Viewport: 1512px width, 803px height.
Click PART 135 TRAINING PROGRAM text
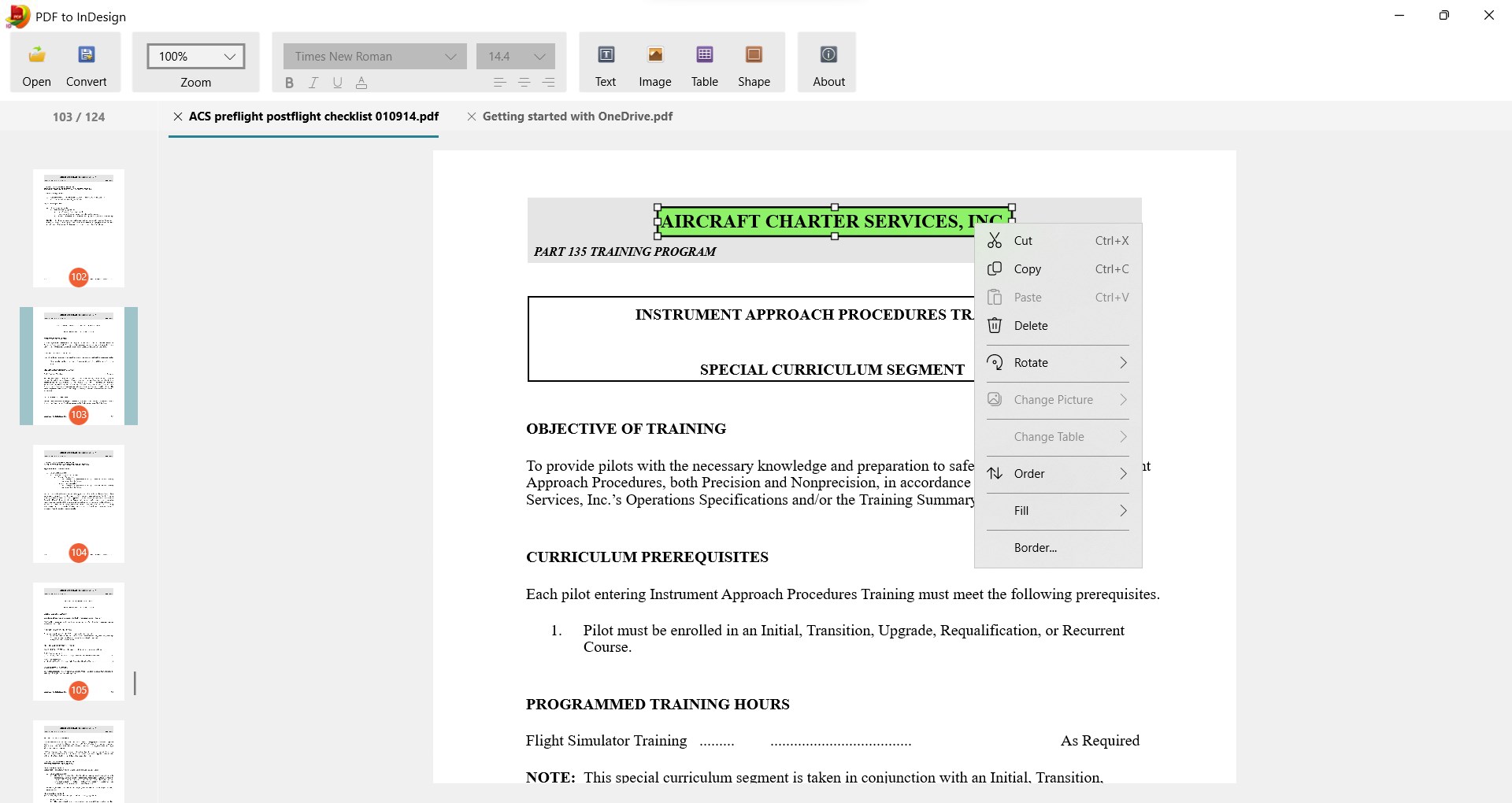tap(624, 252)
